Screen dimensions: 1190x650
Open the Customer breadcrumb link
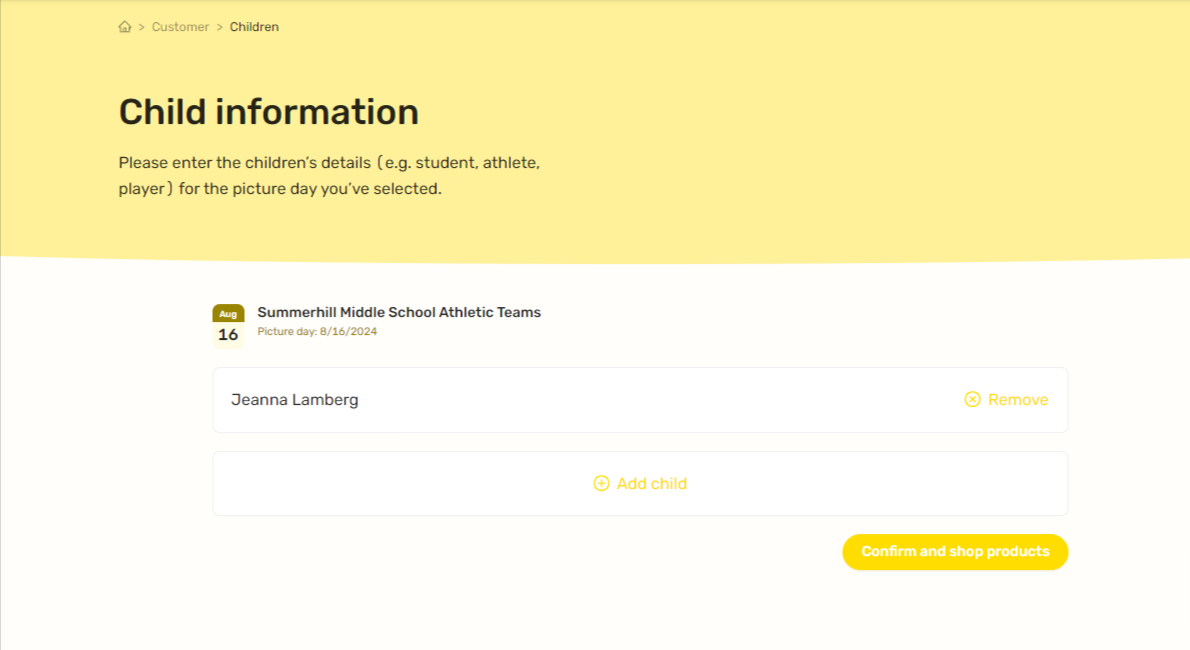180,27
